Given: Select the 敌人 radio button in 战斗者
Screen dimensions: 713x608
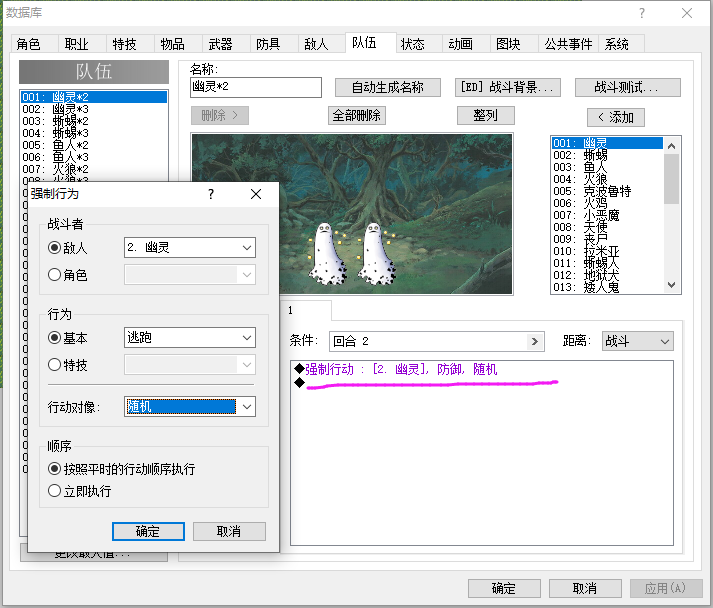Looking at the screenshot, I should 55,248.
